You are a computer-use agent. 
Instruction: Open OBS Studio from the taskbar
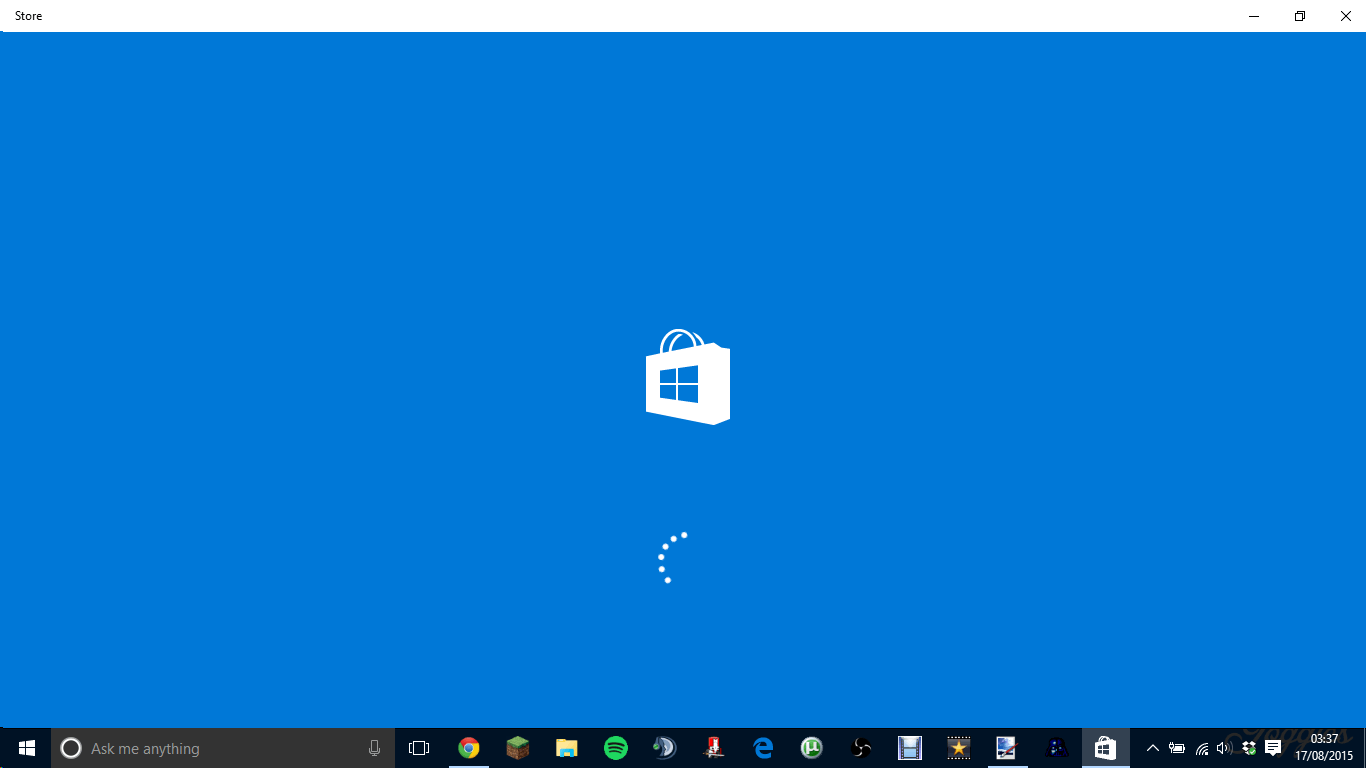pos(861,748)
